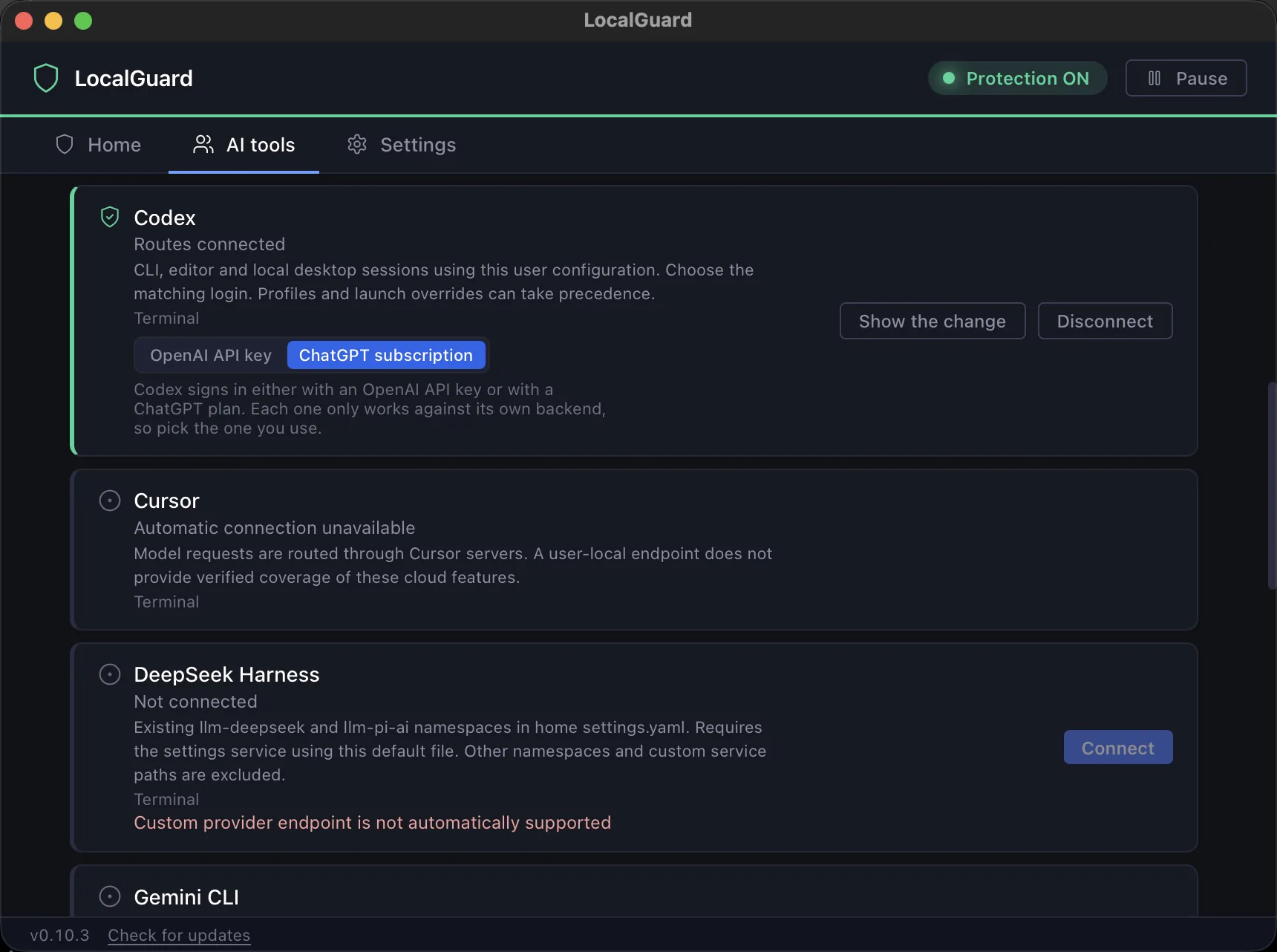Click the DeepSeek Harness card title
The height and width of the screenshot is (952, 1277).
pos(226,674)
